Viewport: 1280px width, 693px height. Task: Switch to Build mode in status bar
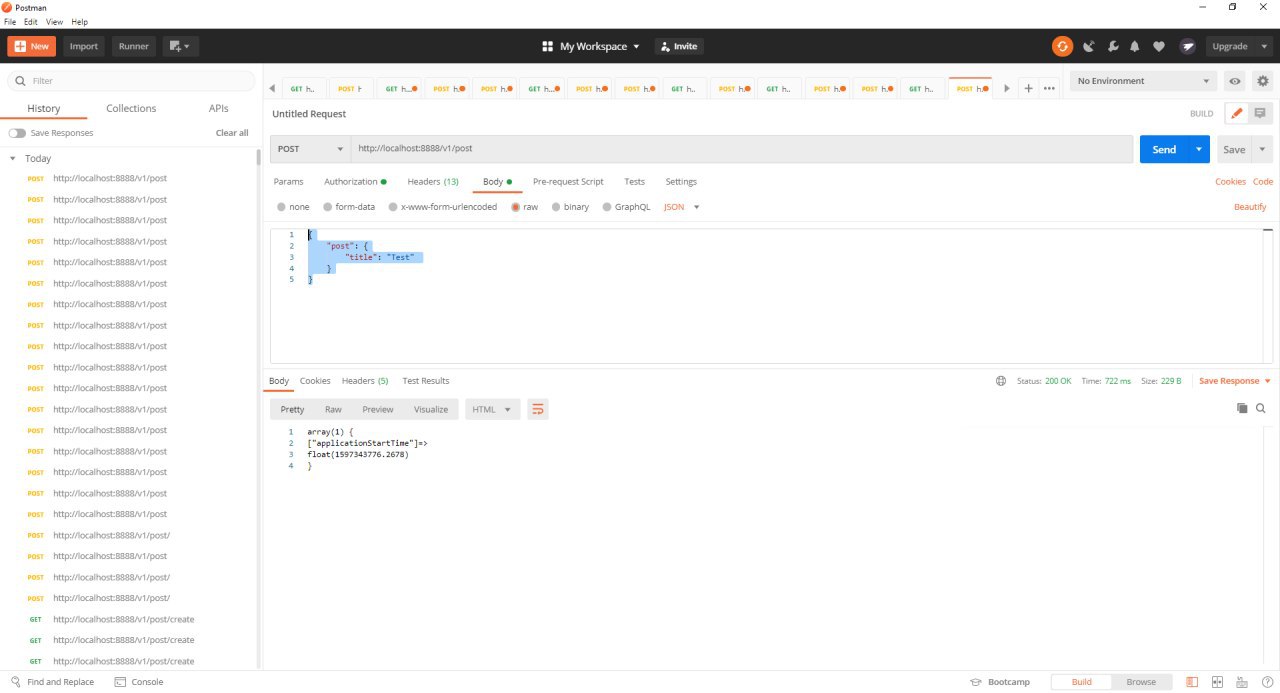(x=1081, y=682)
